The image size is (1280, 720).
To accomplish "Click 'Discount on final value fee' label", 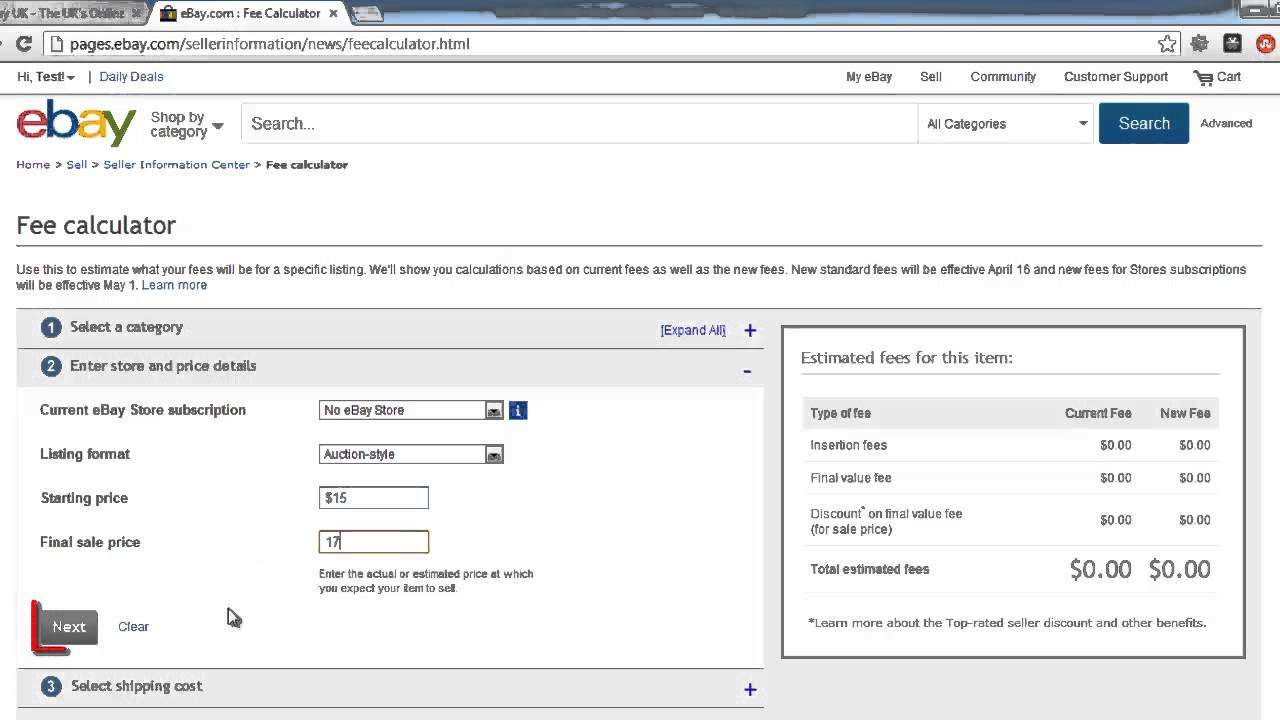I will [887, 521].
